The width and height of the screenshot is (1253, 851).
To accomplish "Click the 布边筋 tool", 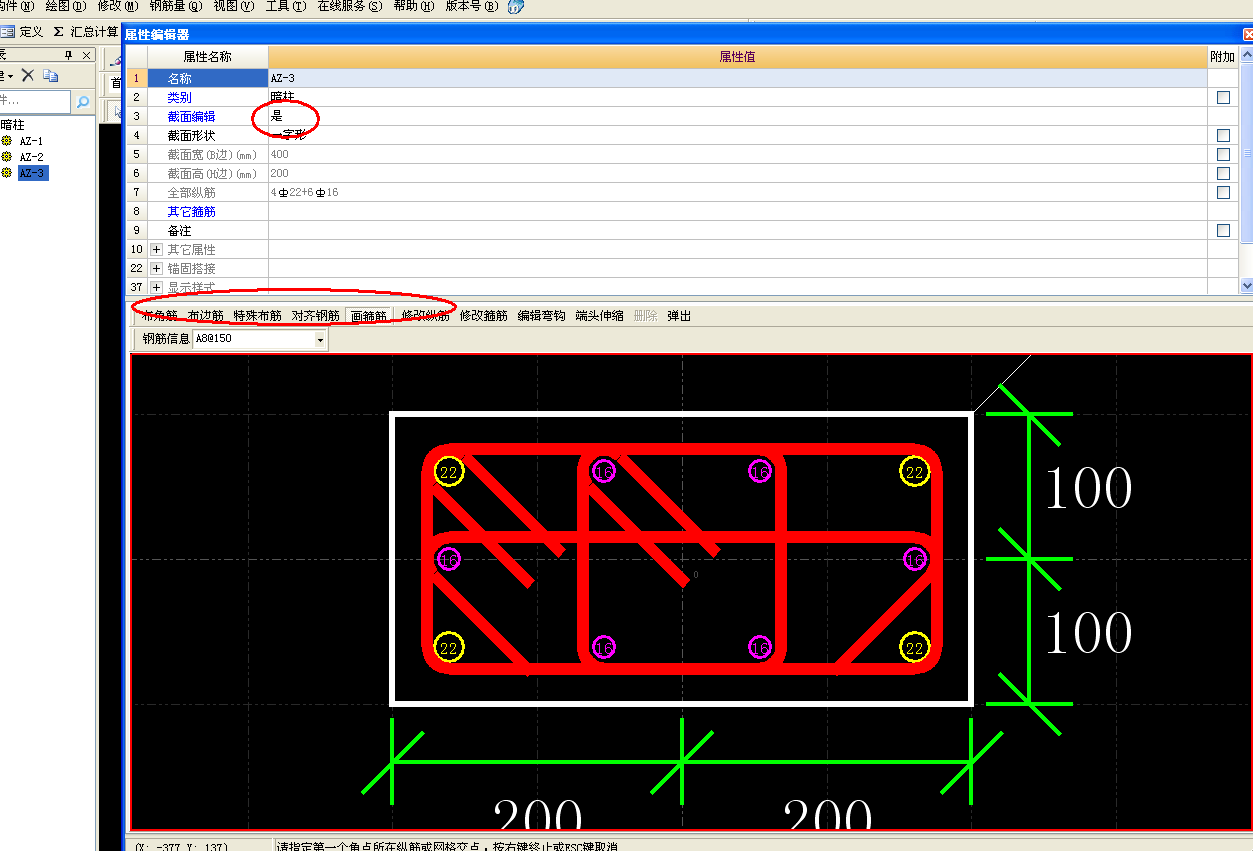I will click(206, 316).
